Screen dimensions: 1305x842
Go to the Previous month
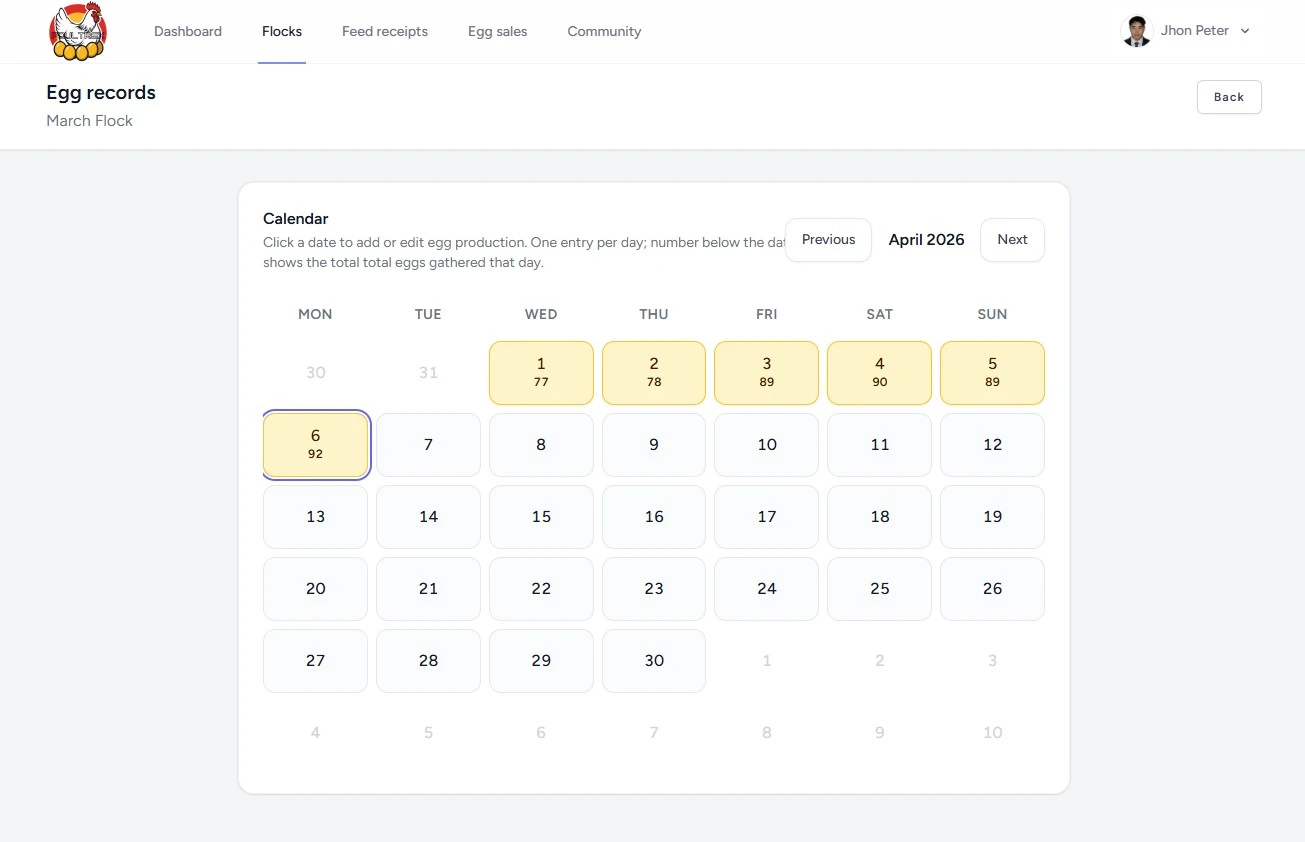(x=828, y=240)
